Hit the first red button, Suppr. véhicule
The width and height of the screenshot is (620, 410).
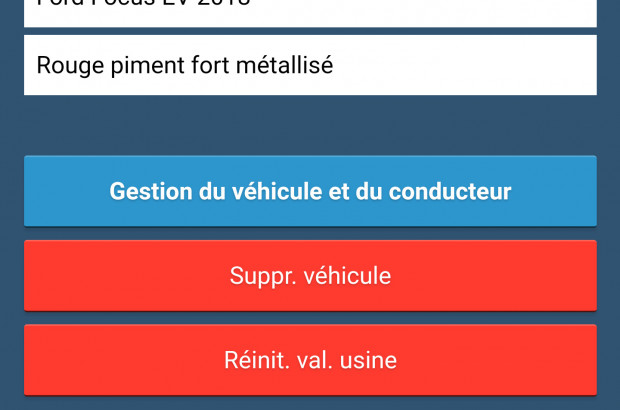[x=310, y=275]
